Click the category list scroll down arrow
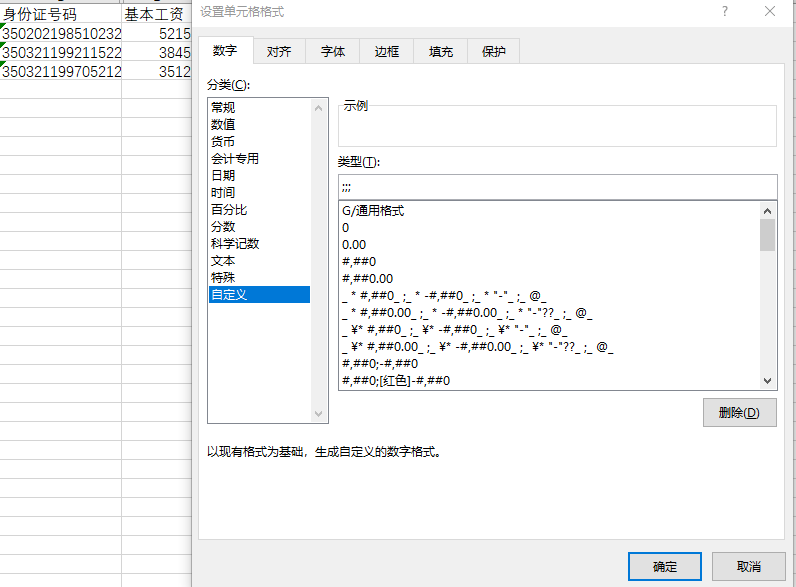This screenshot has width=796, height=587. pyautogui.click(x=318, y=414)
